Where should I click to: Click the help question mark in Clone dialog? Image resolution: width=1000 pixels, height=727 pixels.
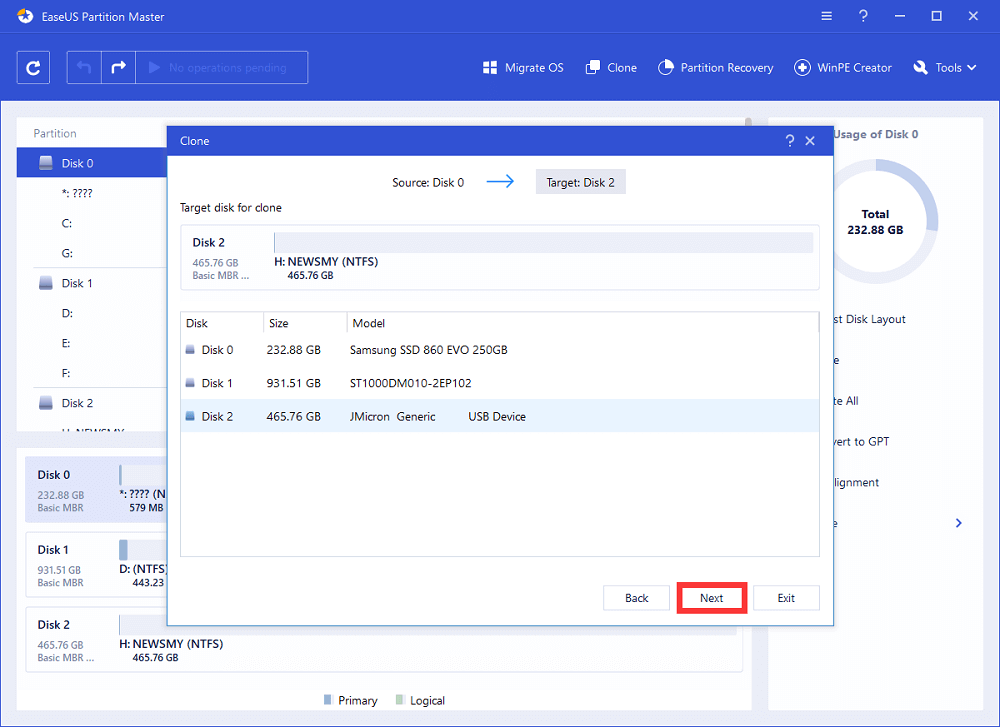789,140
